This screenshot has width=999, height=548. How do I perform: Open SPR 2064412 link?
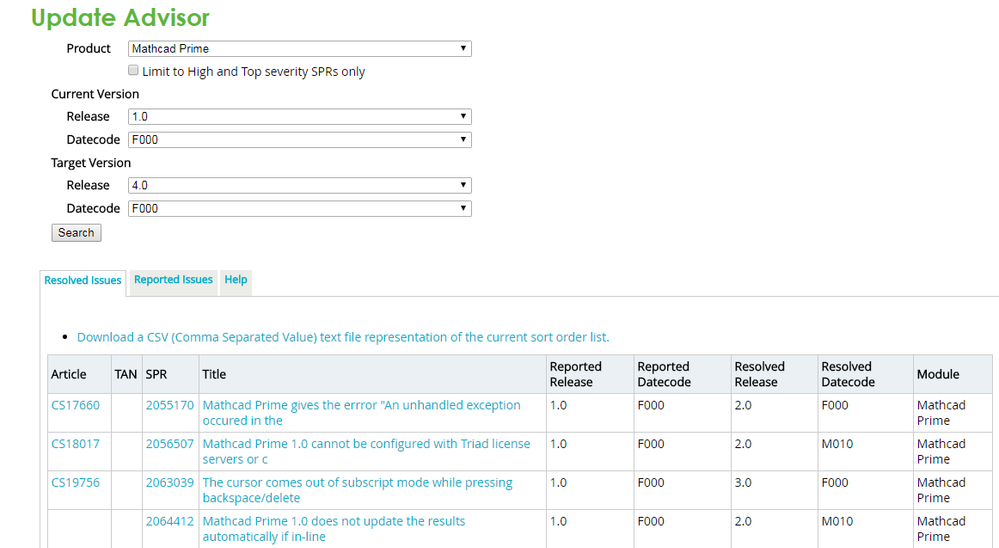pos(169,522)
